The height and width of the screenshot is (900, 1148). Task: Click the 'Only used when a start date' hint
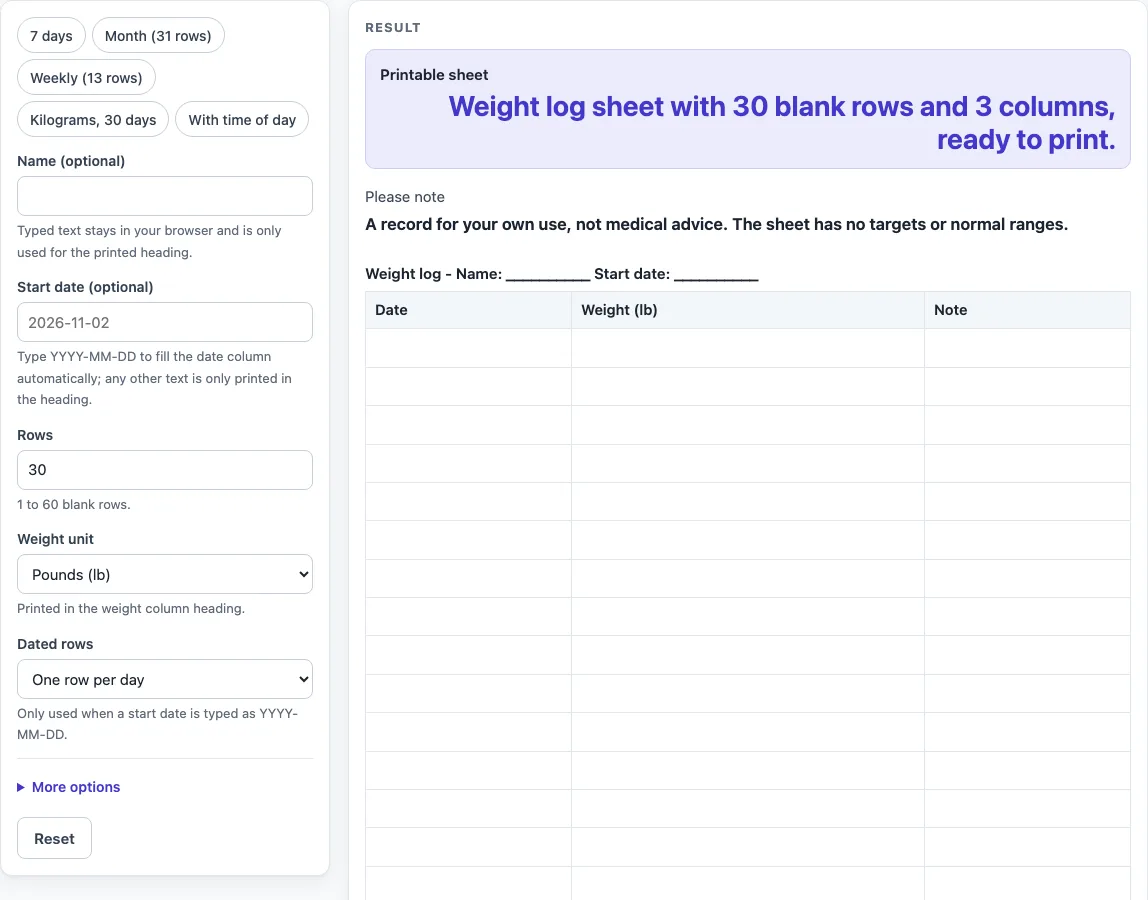coord(157,724)
